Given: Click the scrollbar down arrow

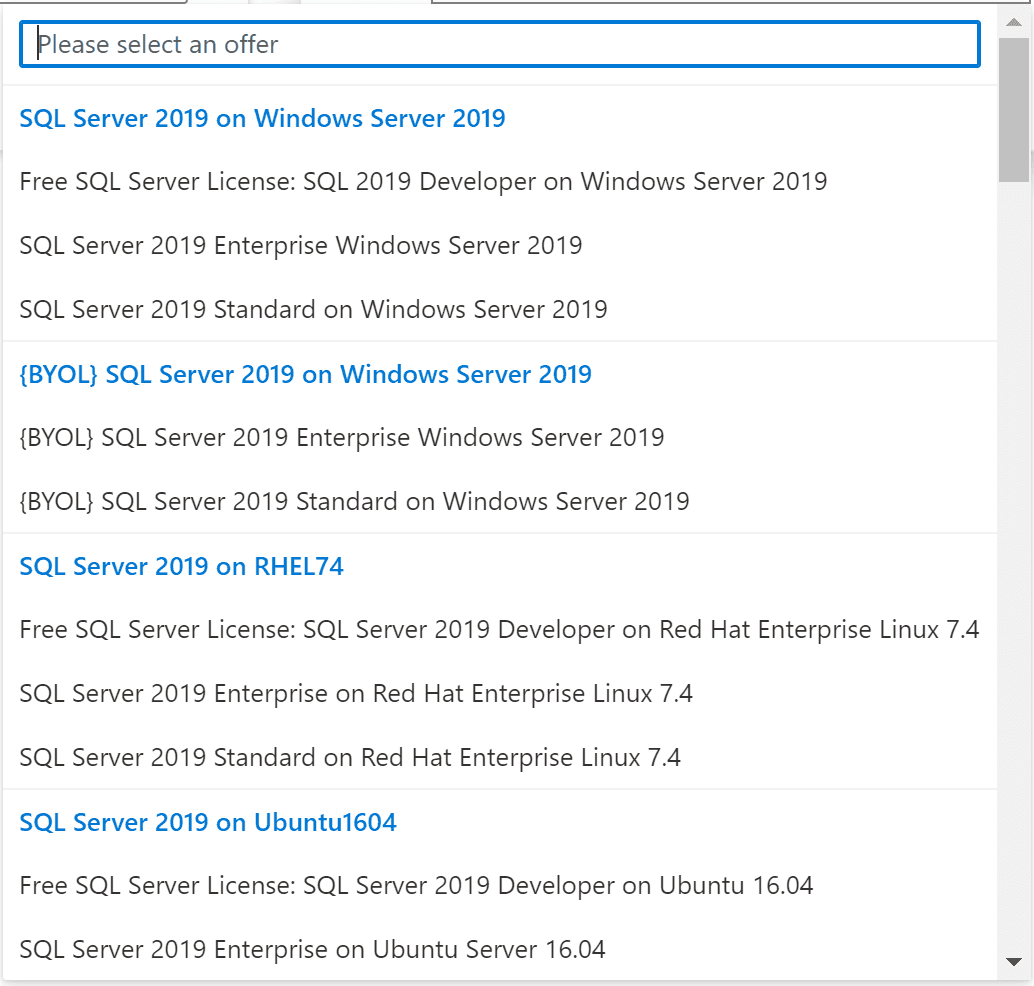Looking at the screenshot, I should [1014, 962].
